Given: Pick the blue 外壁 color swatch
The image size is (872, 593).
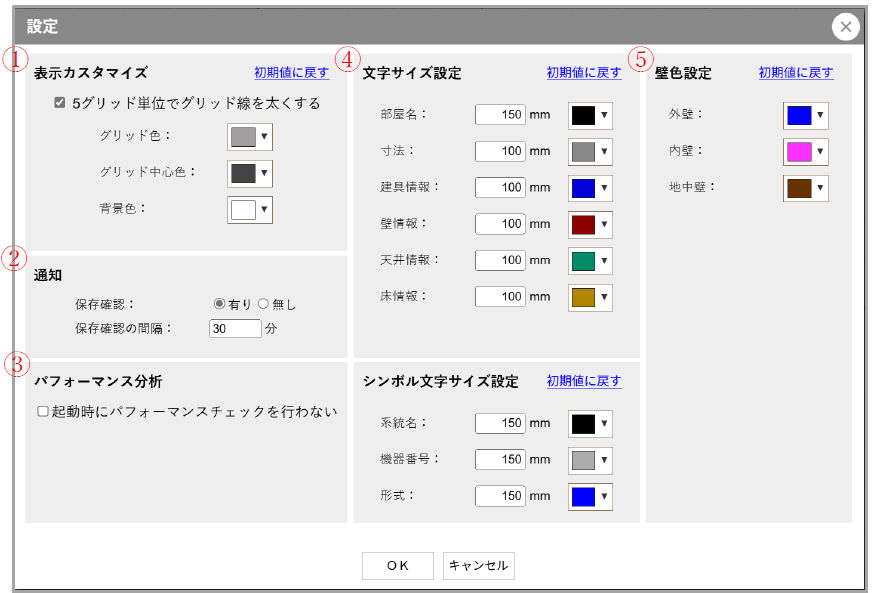Looking at the screenshot, I should pyautogui.click(x=799, y=116).
